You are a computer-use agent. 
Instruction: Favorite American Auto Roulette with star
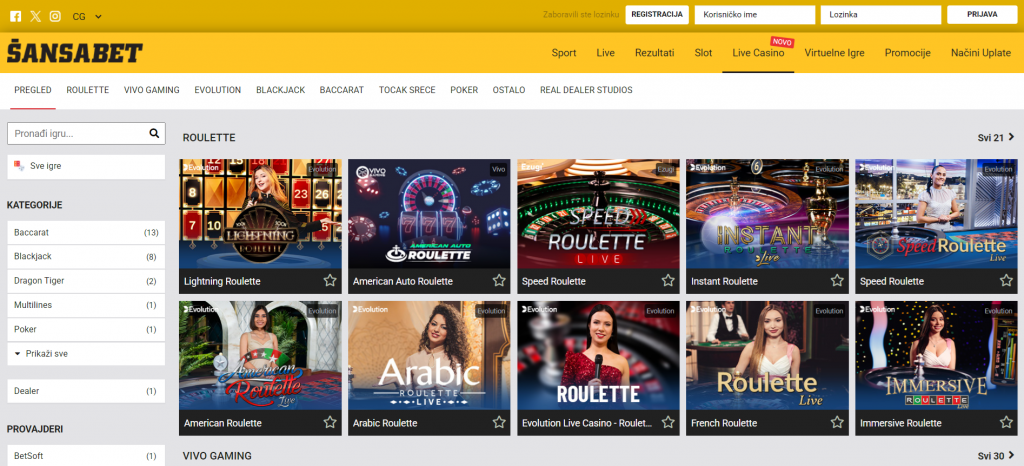499,281
